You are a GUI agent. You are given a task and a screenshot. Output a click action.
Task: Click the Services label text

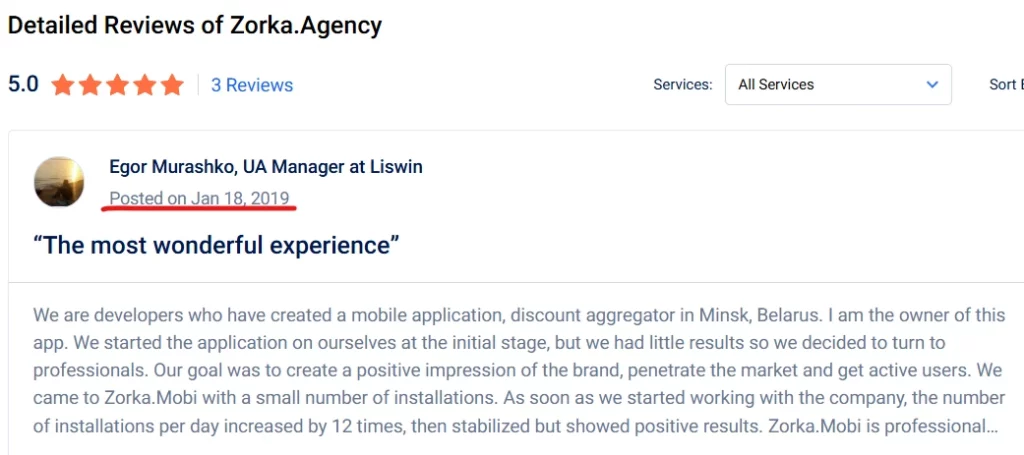(682, 85)
